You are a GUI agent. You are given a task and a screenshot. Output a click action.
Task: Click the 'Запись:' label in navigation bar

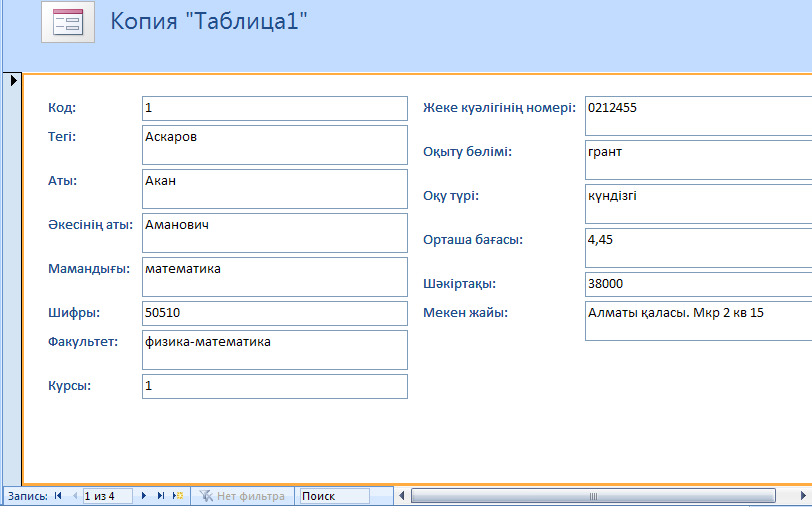pyautogui.click(x=27, y=496)
